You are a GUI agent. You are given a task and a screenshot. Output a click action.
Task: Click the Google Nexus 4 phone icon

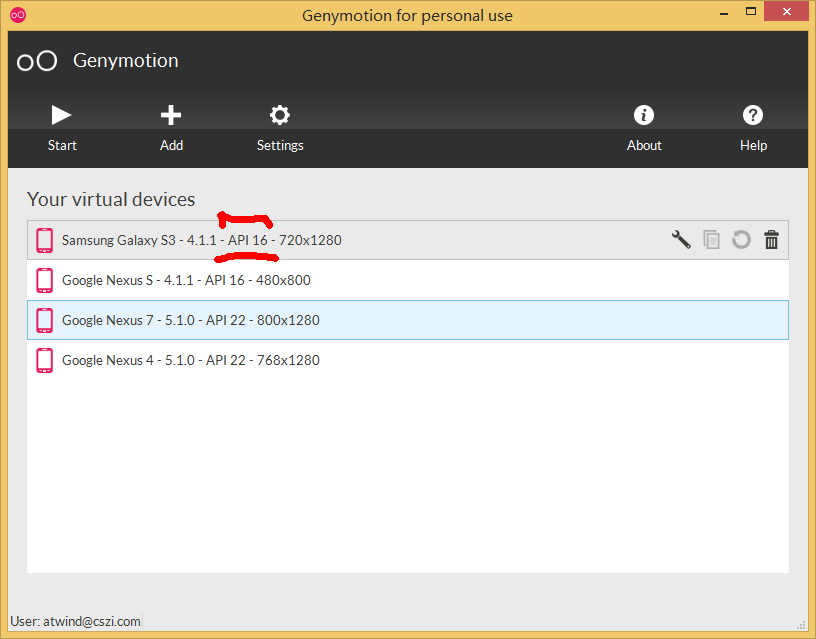45,361
